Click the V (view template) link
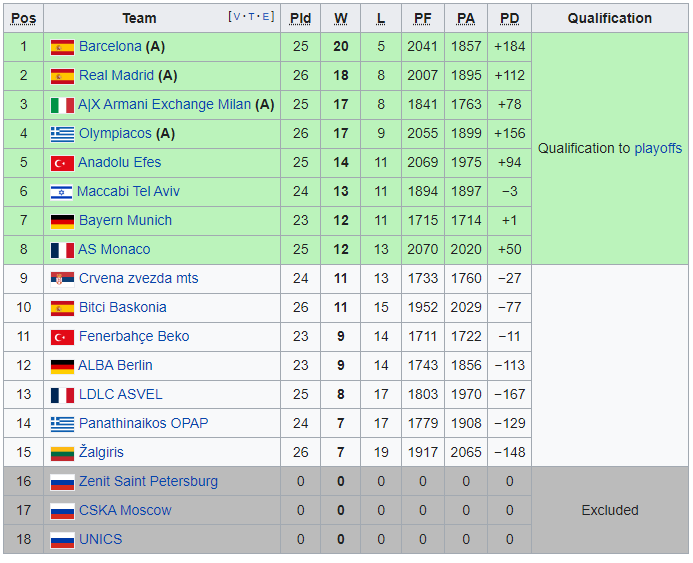Image resolution: width=693 pixels, height=563 pixels. 236,17
